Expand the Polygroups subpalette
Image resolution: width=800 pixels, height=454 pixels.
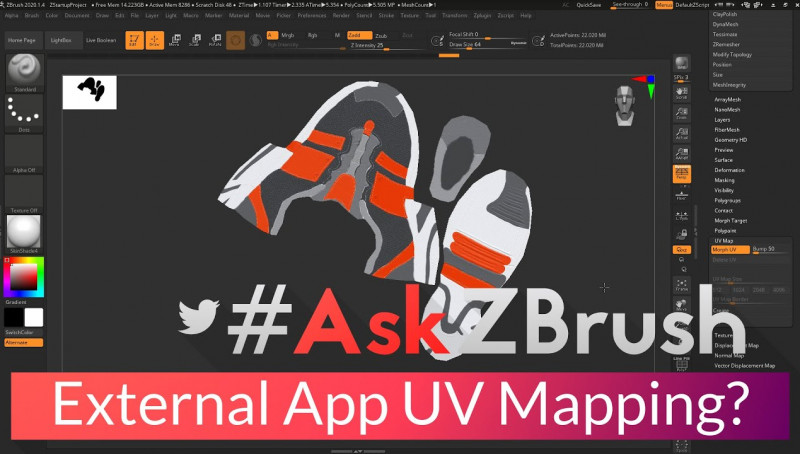[x=727, y=200]
